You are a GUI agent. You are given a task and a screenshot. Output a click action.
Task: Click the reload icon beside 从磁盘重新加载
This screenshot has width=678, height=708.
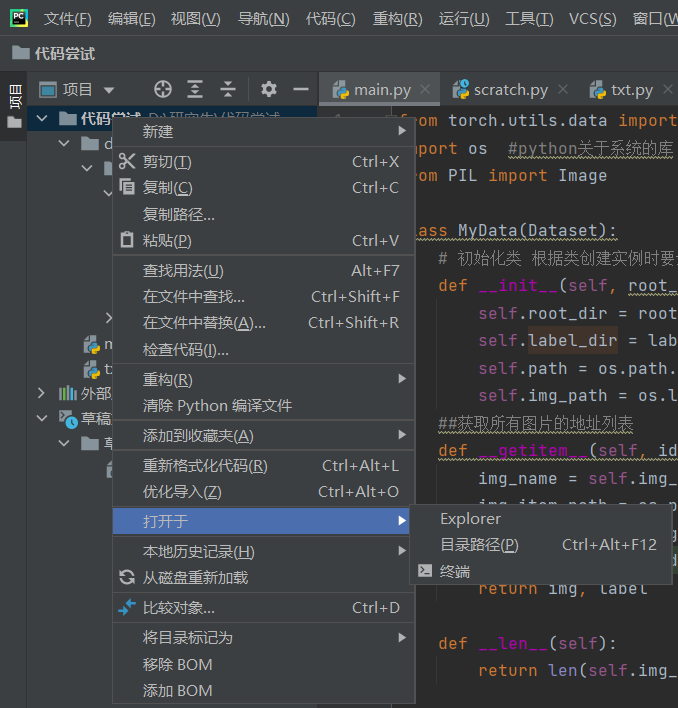point(127,577)
